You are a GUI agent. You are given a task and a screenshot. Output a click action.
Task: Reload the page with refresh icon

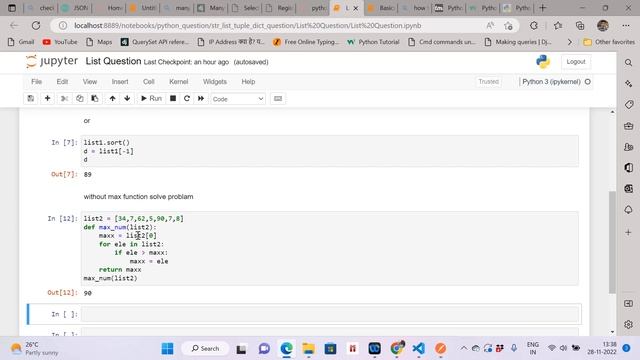36,25
